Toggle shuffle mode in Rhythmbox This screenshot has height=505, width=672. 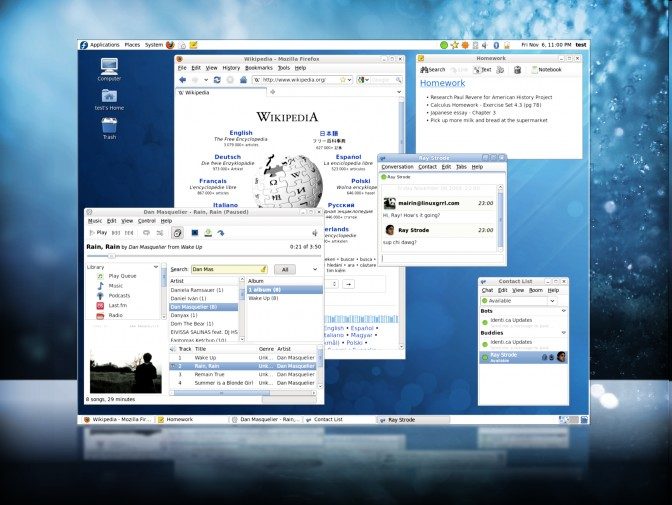coord(160,232)
